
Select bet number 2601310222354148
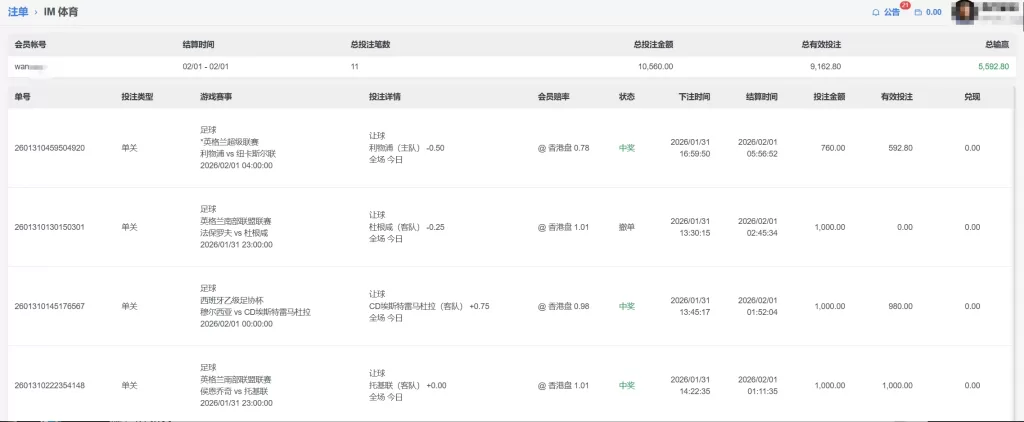pyautogui.click(x=50, y=385)
